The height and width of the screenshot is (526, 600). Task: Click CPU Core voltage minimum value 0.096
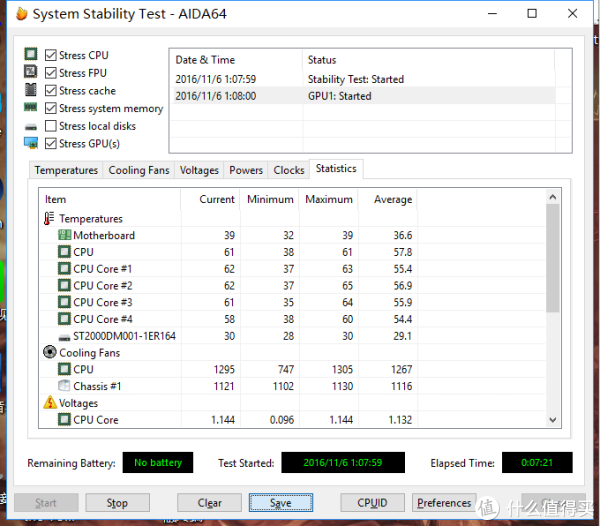(282, 420)
